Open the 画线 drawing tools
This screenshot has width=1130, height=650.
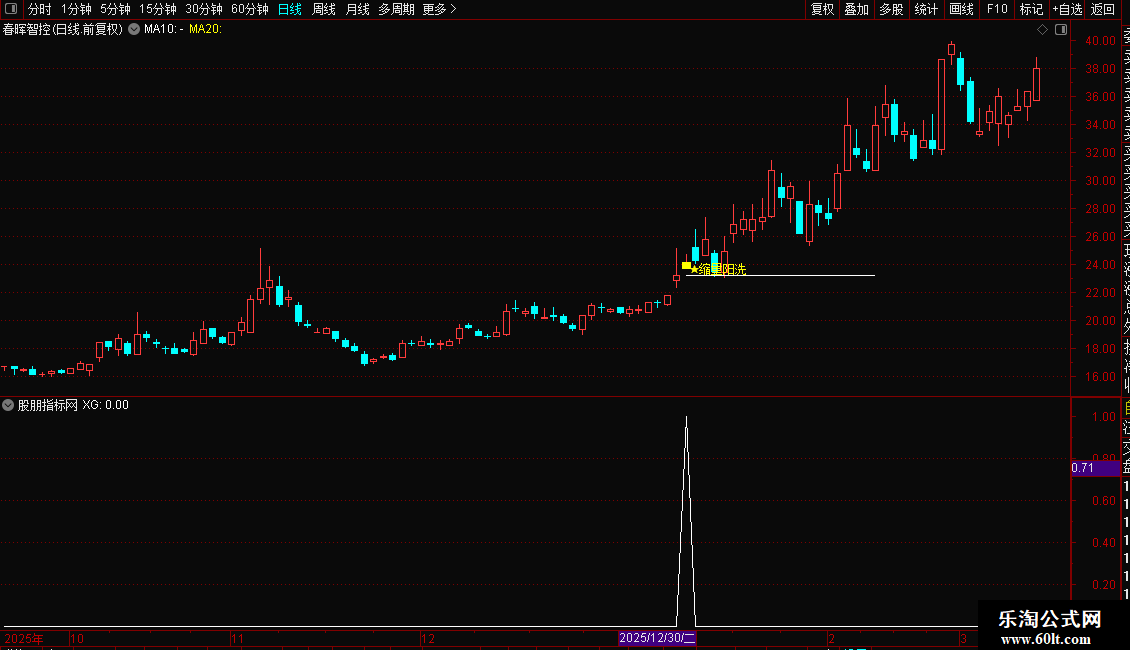pyautogui.click(x=961, y=9)
